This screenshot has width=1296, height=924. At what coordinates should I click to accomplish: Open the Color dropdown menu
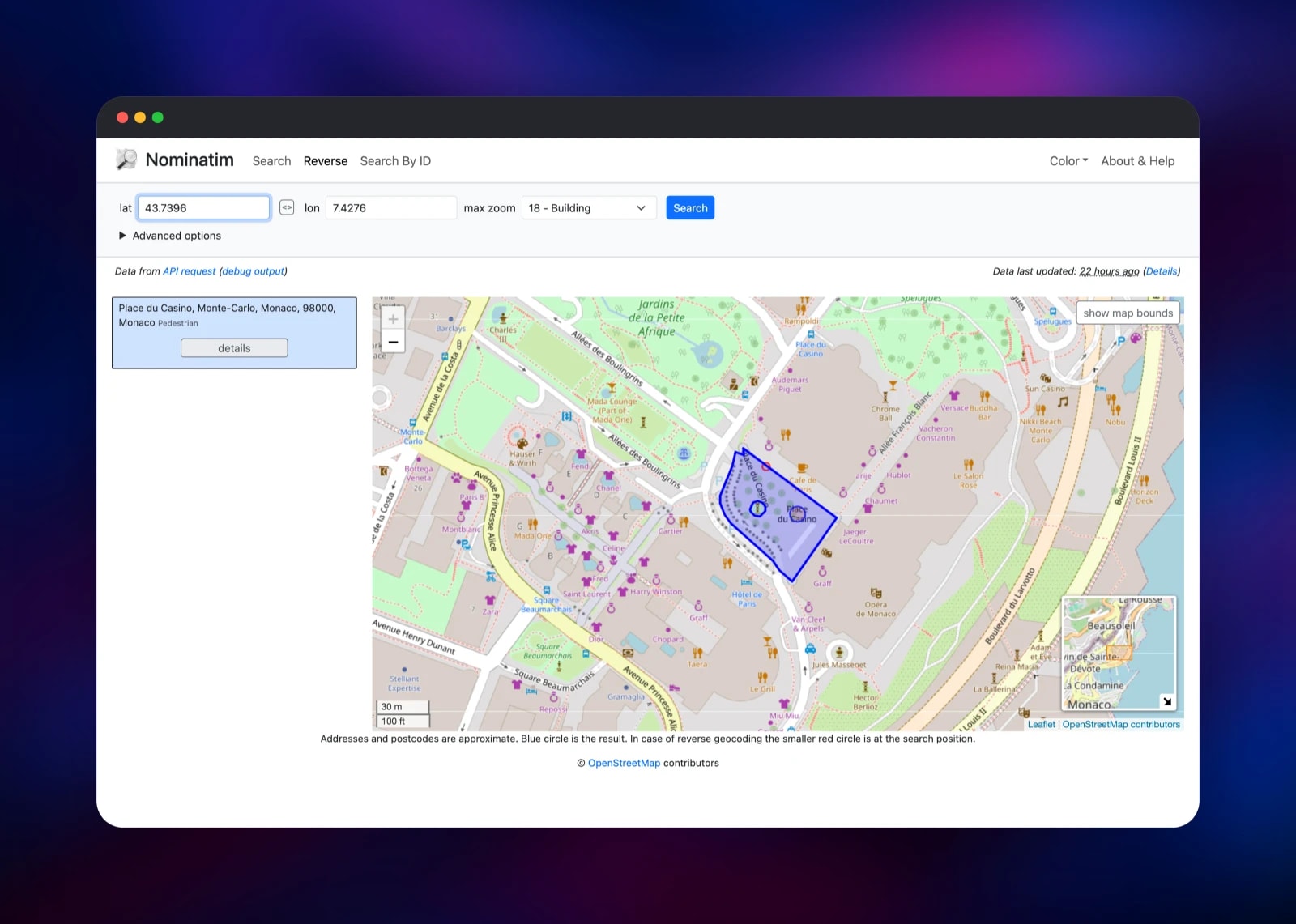tap(1068, 161)
